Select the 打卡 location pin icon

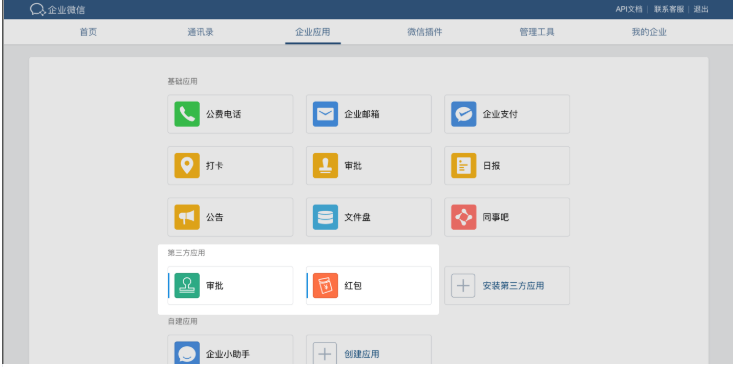[x=187, y=166]
